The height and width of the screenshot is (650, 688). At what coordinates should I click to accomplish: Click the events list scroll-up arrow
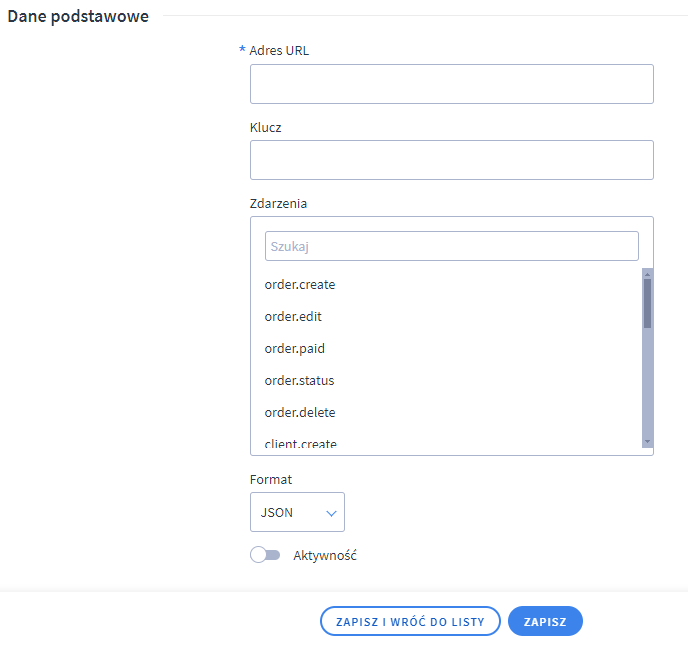648,274
